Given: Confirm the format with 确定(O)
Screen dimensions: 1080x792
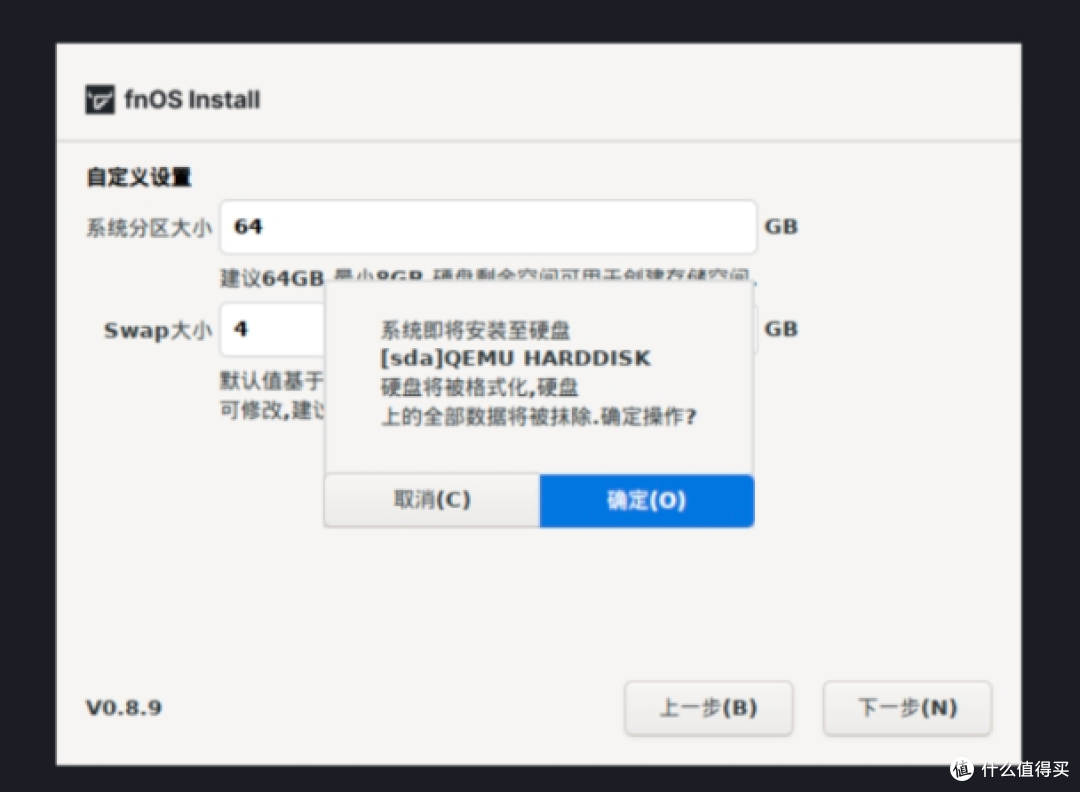Looking at the screenshot, I should 647,501.
